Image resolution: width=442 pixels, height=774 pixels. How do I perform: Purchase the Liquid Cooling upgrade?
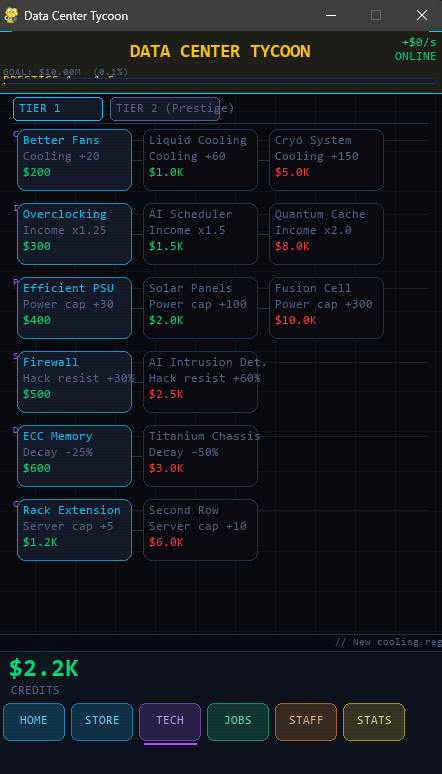(x=201, y=160)
